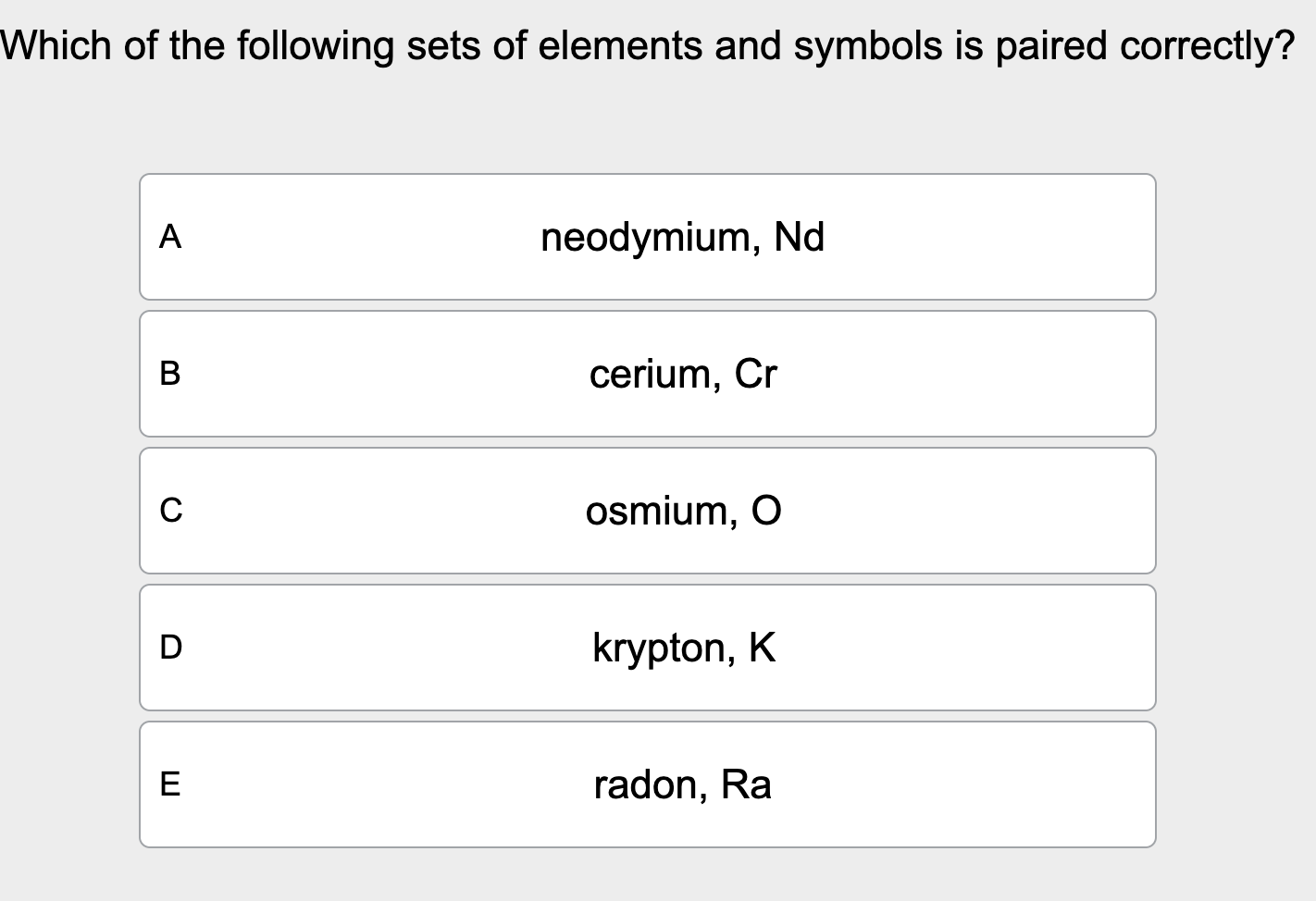1316x901 pixels.
Task: Click the text neodymium, Nd
Action: 682,237
